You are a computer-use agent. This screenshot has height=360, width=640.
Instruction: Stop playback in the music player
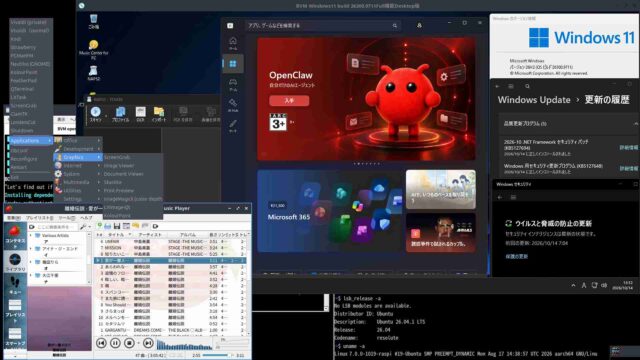click(x=129, y=343)
